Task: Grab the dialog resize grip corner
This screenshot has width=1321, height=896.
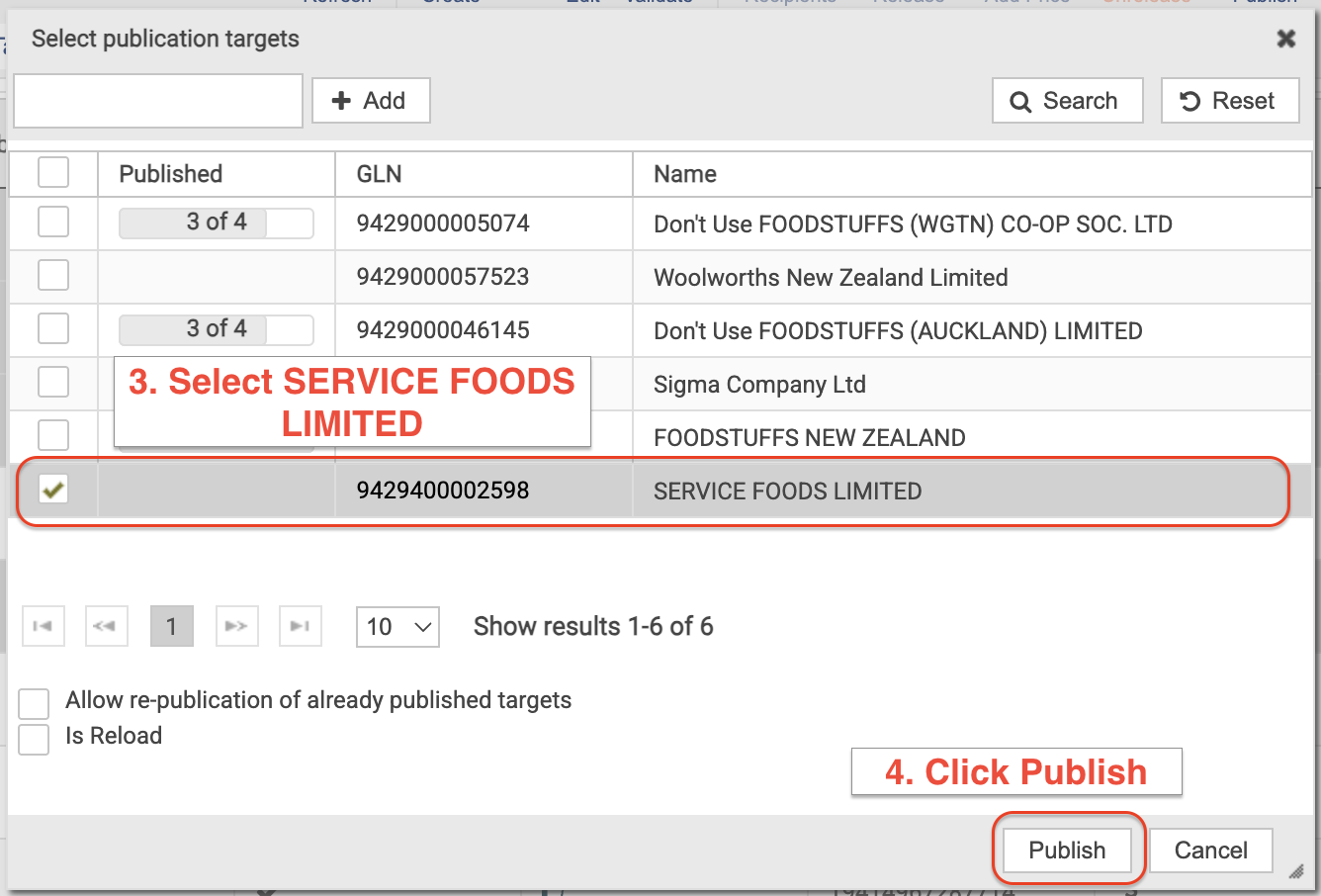Action: pyautogui.click(x=1296, y=871)
